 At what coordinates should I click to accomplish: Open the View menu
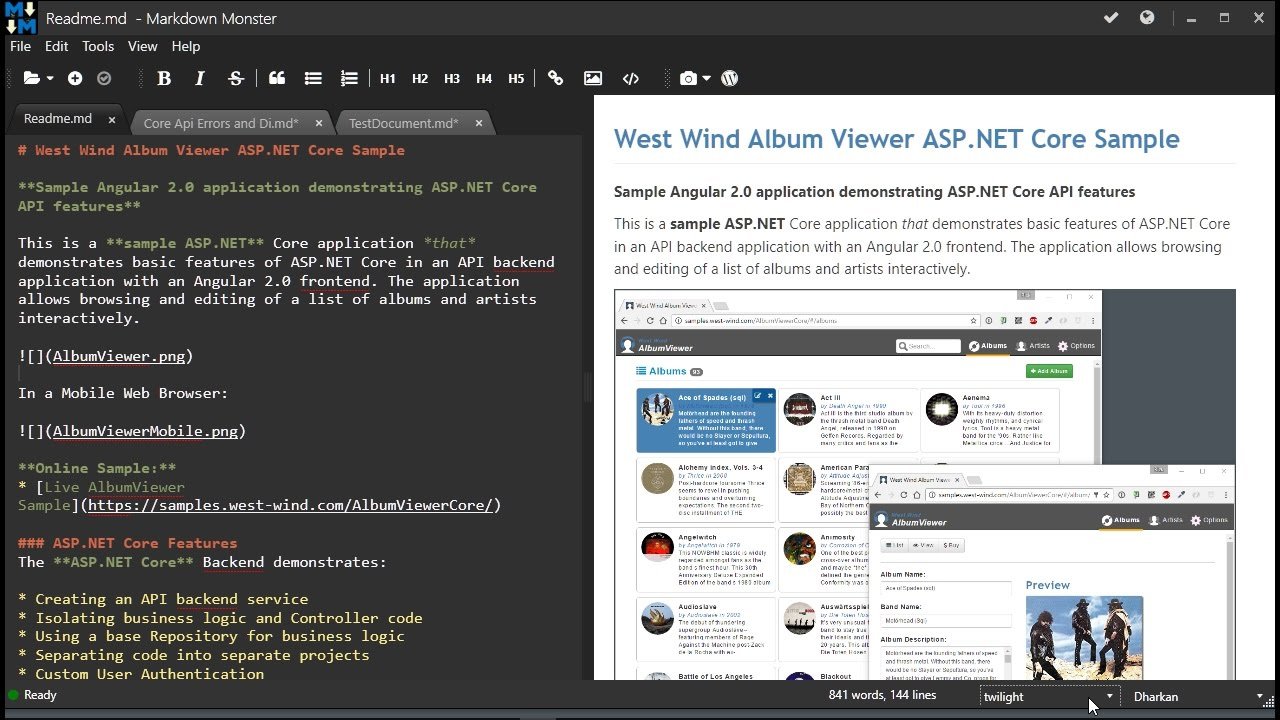143,46
